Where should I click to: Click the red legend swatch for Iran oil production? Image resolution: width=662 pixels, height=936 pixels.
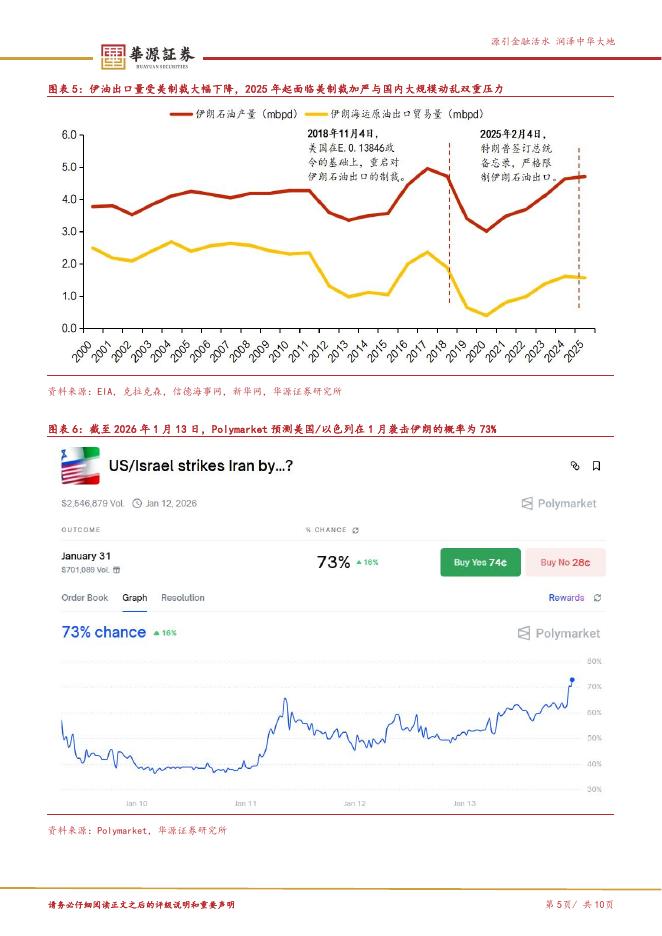(x=181, y=115)
